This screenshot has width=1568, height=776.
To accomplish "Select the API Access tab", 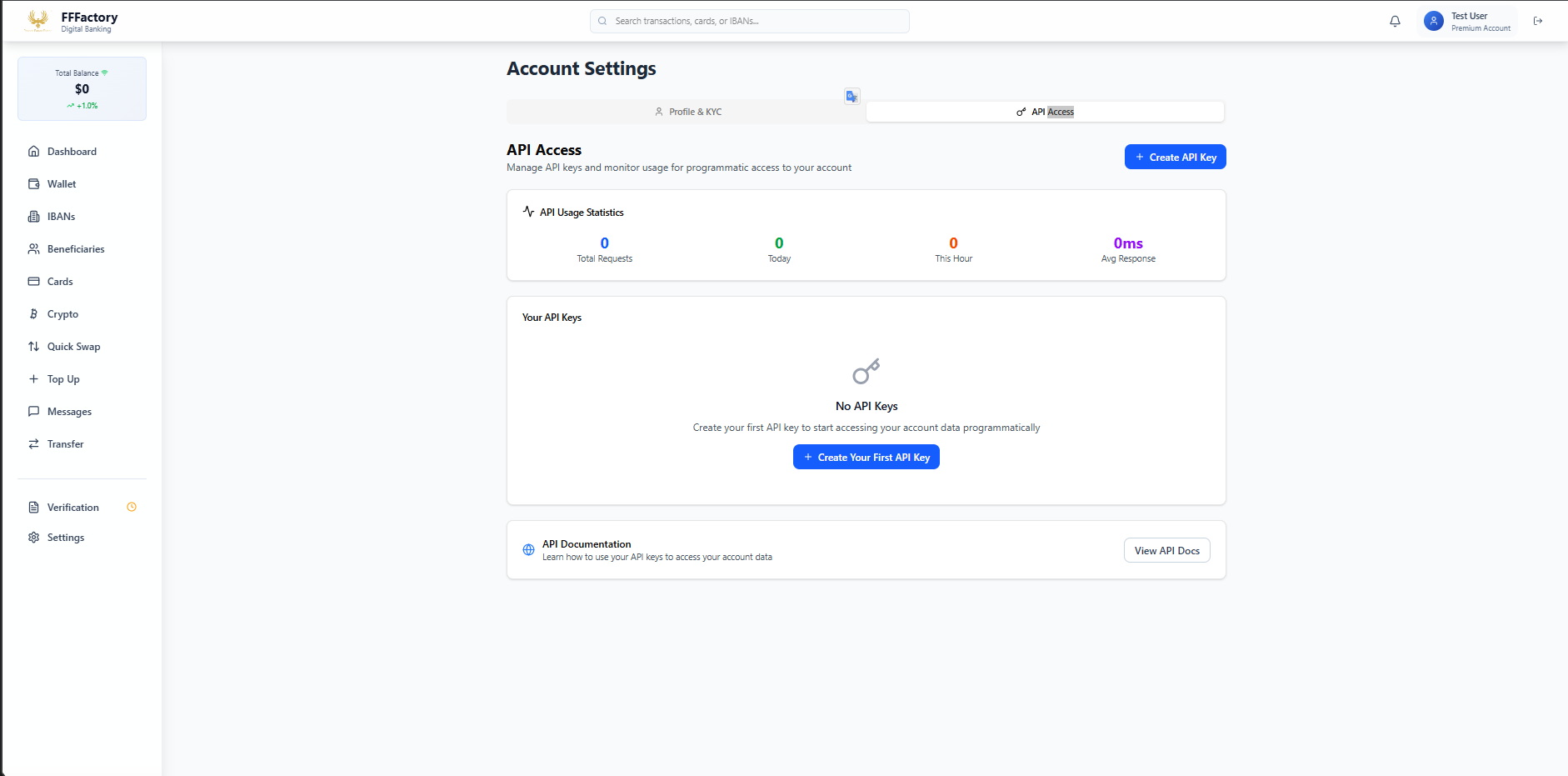I will [1045, 112].
